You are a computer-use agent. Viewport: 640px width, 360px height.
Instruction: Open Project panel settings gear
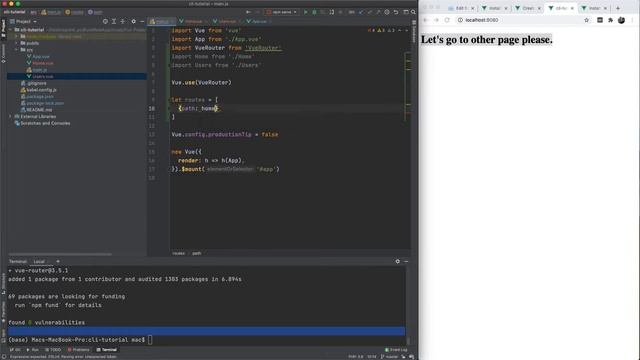(133, 21)
